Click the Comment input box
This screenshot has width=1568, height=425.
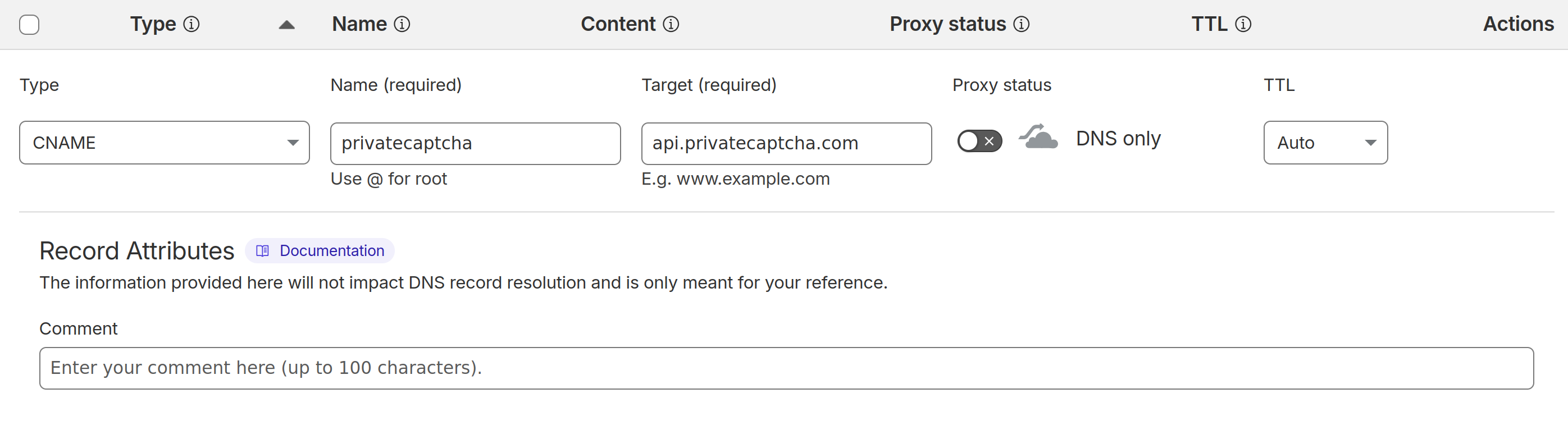tap(784, 368)
